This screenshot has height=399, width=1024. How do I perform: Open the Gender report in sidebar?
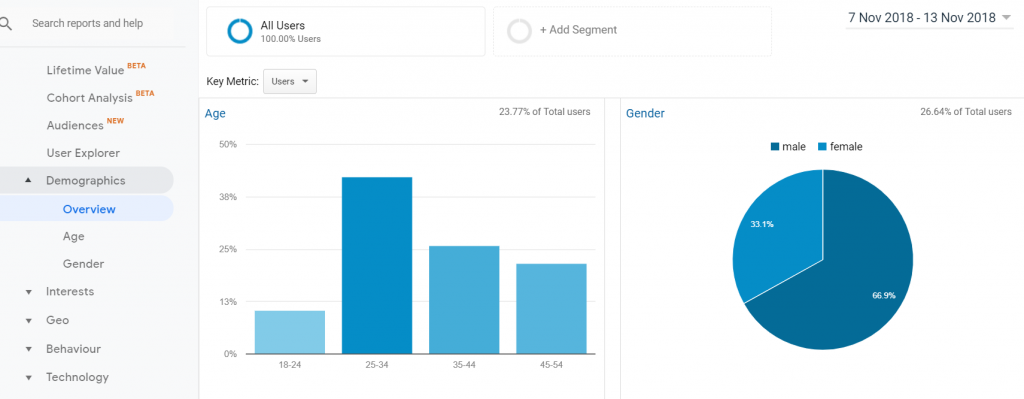click(84, 264)
